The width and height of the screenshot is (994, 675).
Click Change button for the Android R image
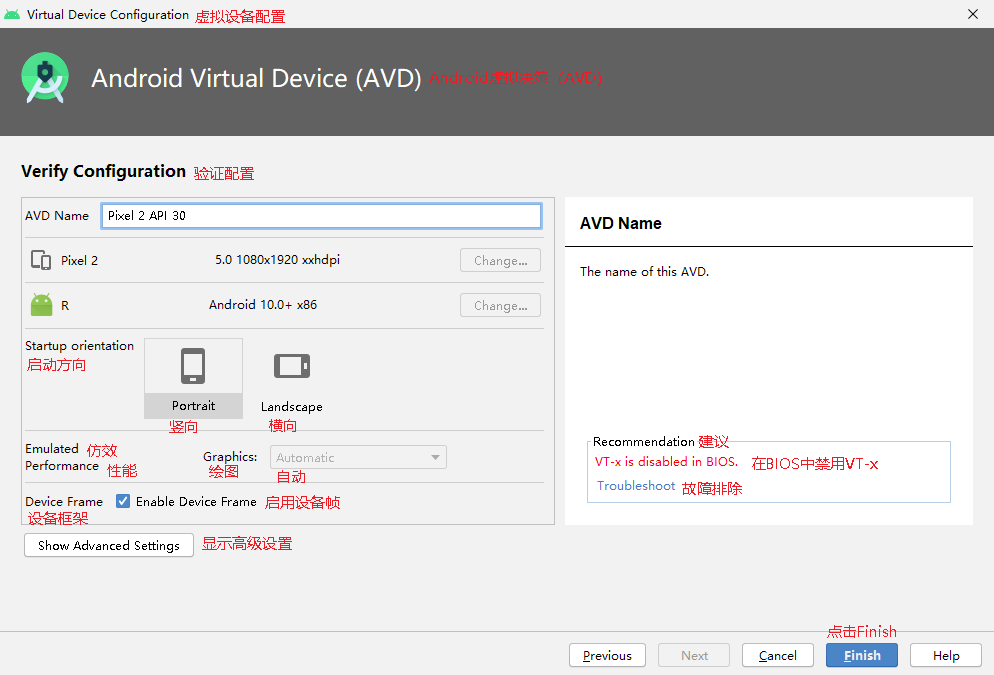[500, 305]
